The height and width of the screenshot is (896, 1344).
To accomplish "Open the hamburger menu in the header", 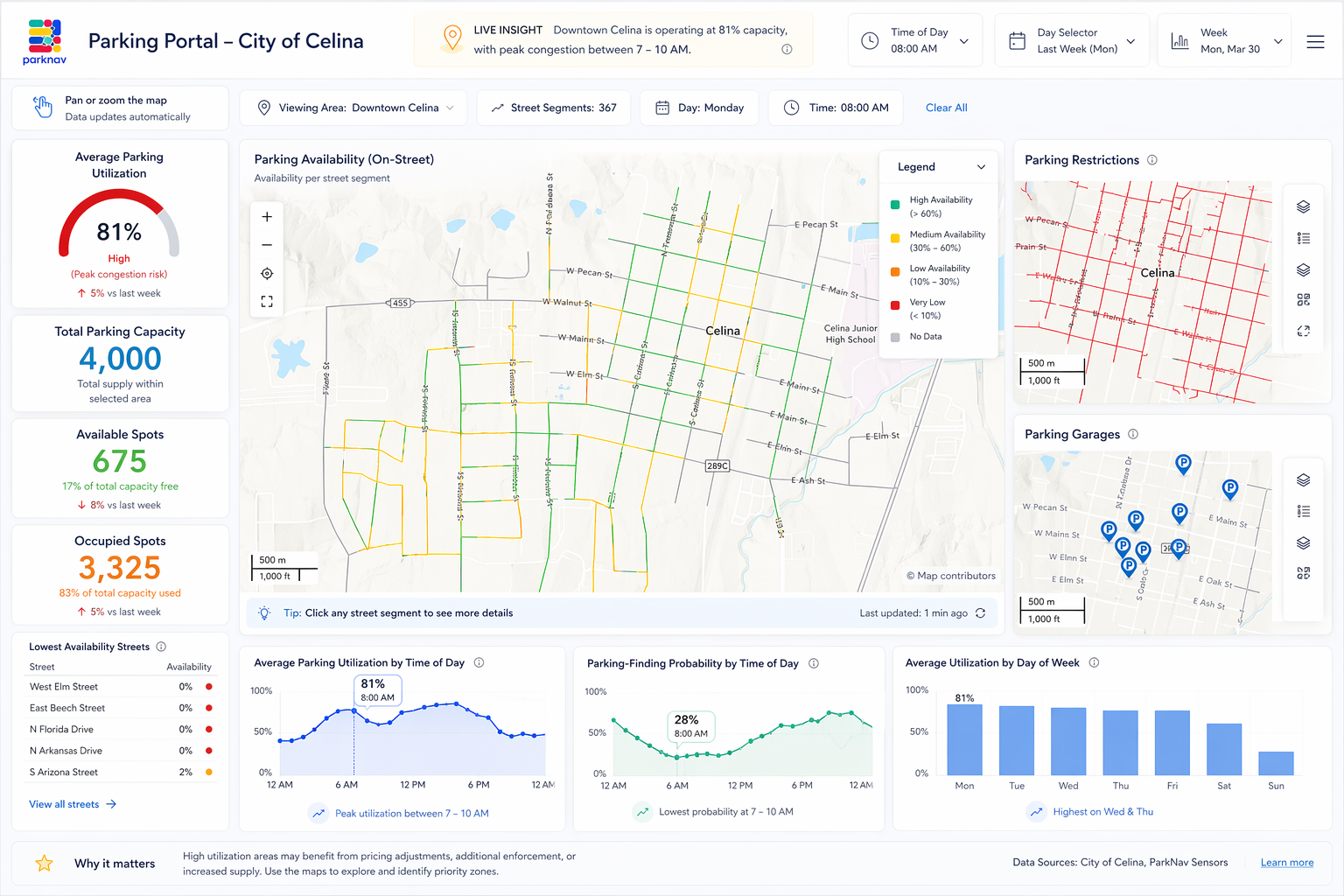I will [1315, 41].
